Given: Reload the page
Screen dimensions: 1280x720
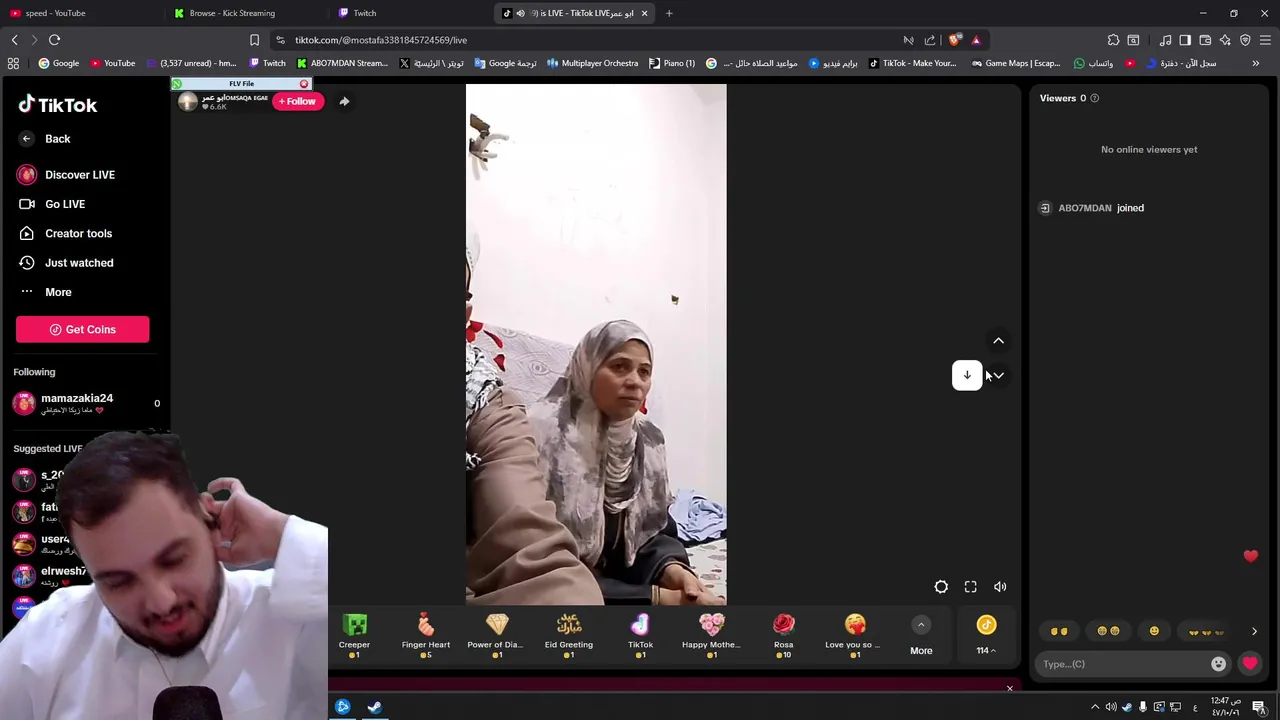Looking at the screenshot, I should [x=54, y=40].
